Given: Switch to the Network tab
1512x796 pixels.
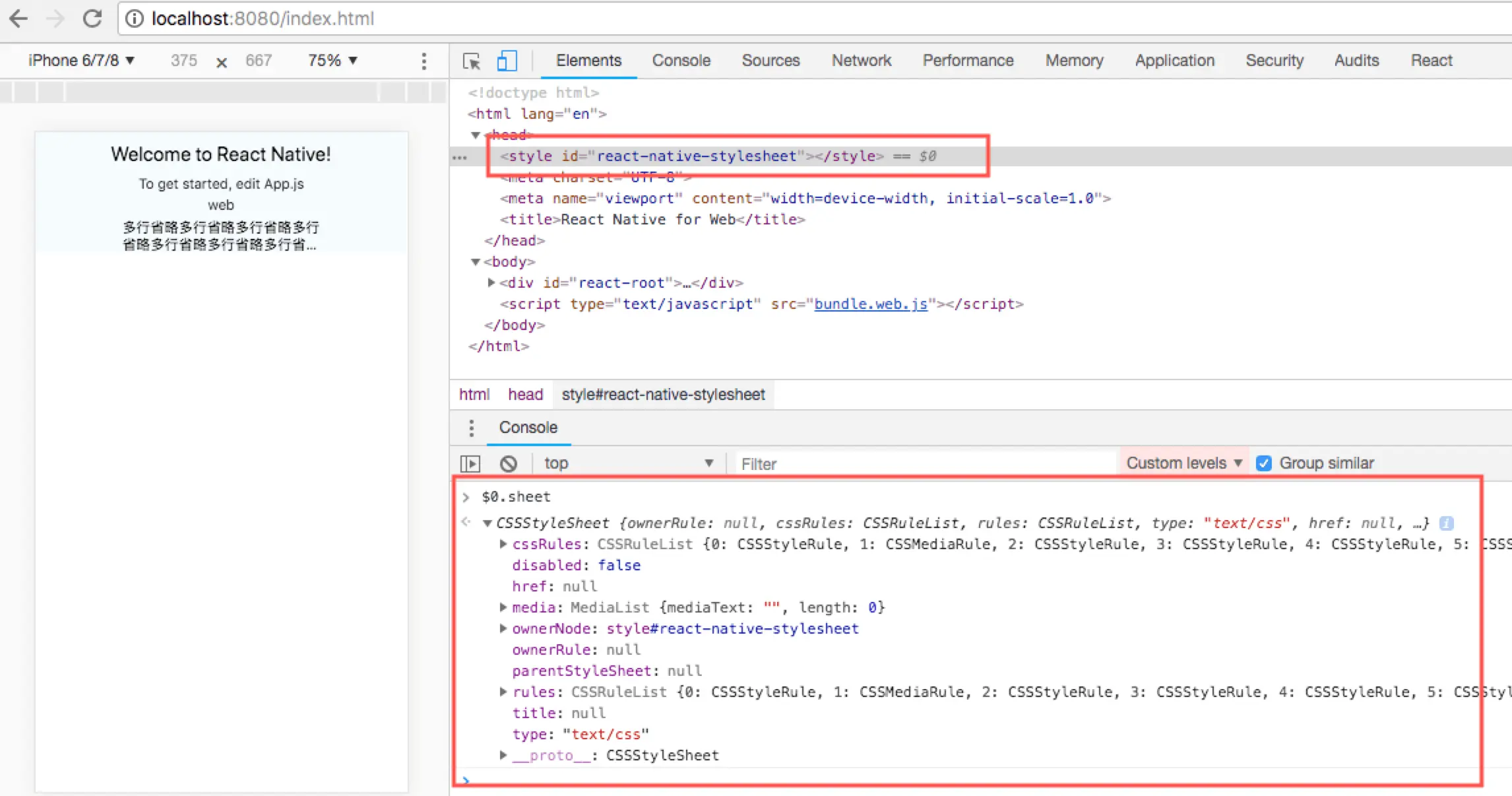Looking at the screenshot, I should [x=861, y=61].
